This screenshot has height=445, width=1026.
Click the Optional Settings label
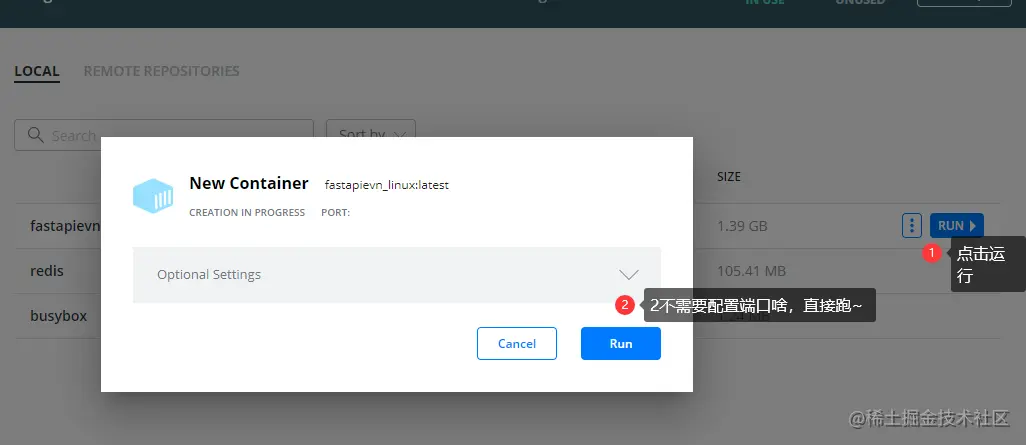[x=209, y=274]
